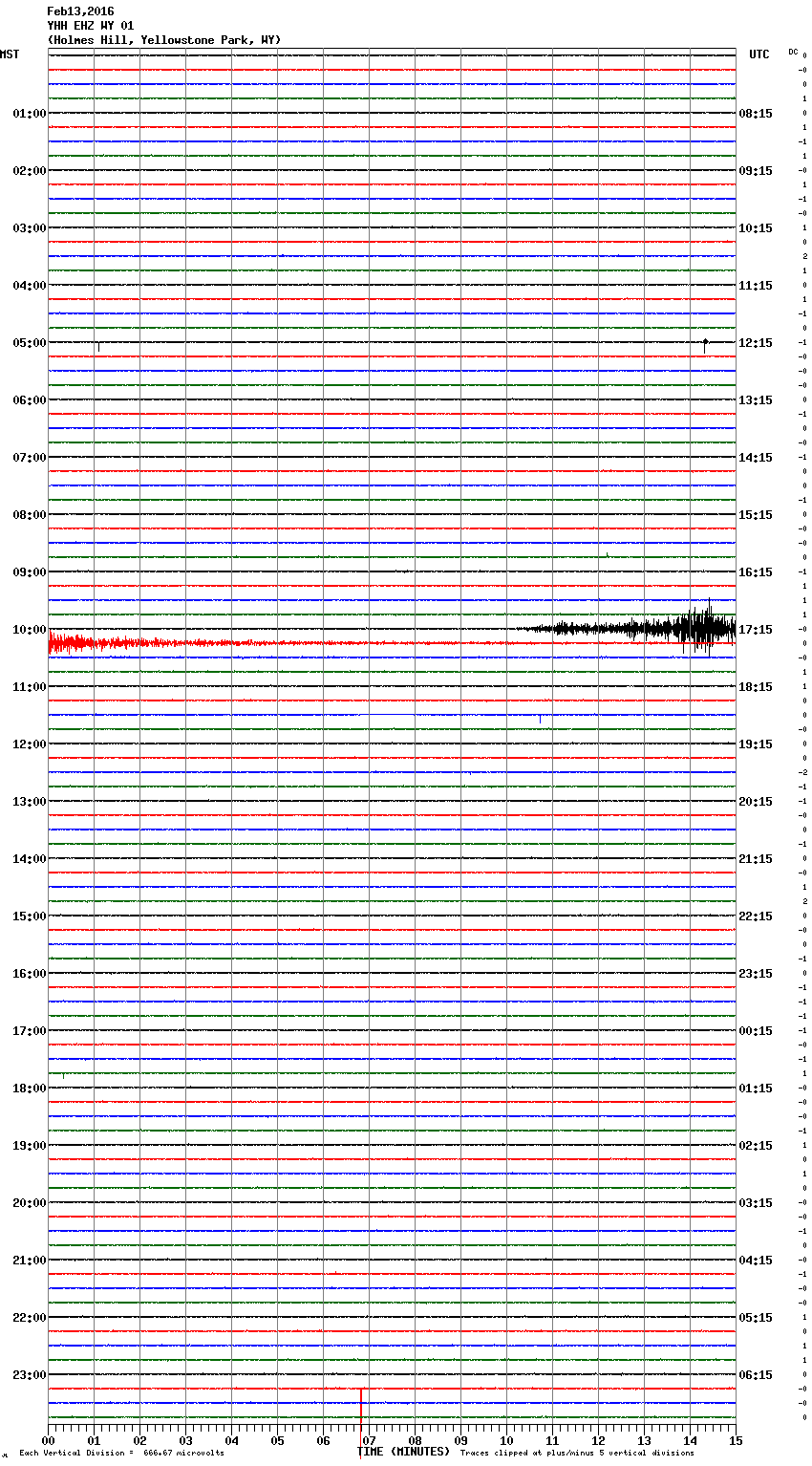Click minute-axis tick label 15
Screen dimensions: 812x1466
tap(736, 1440)
